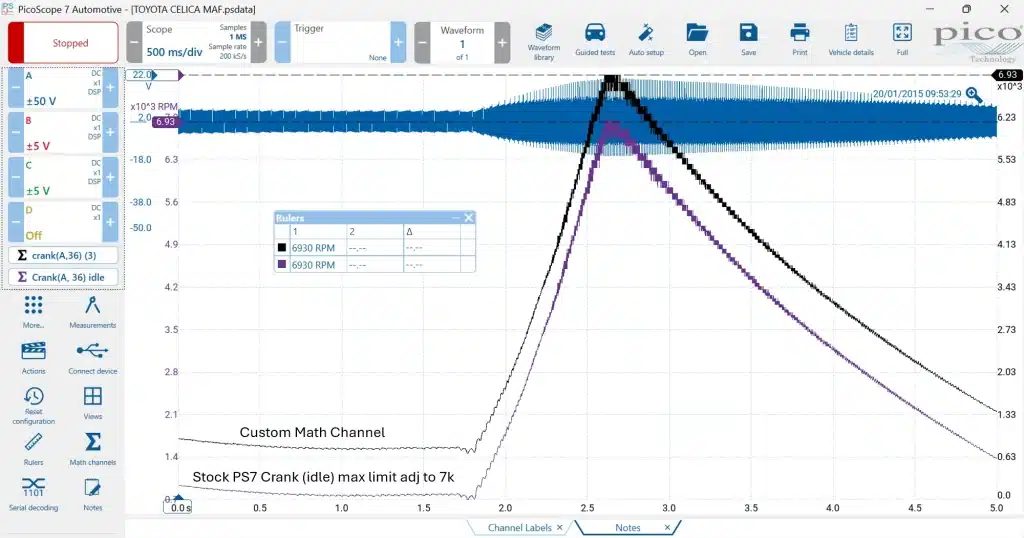Decrease Channel C range with minus
Screen dimensions: 1024x538
[x=16, y=178]
